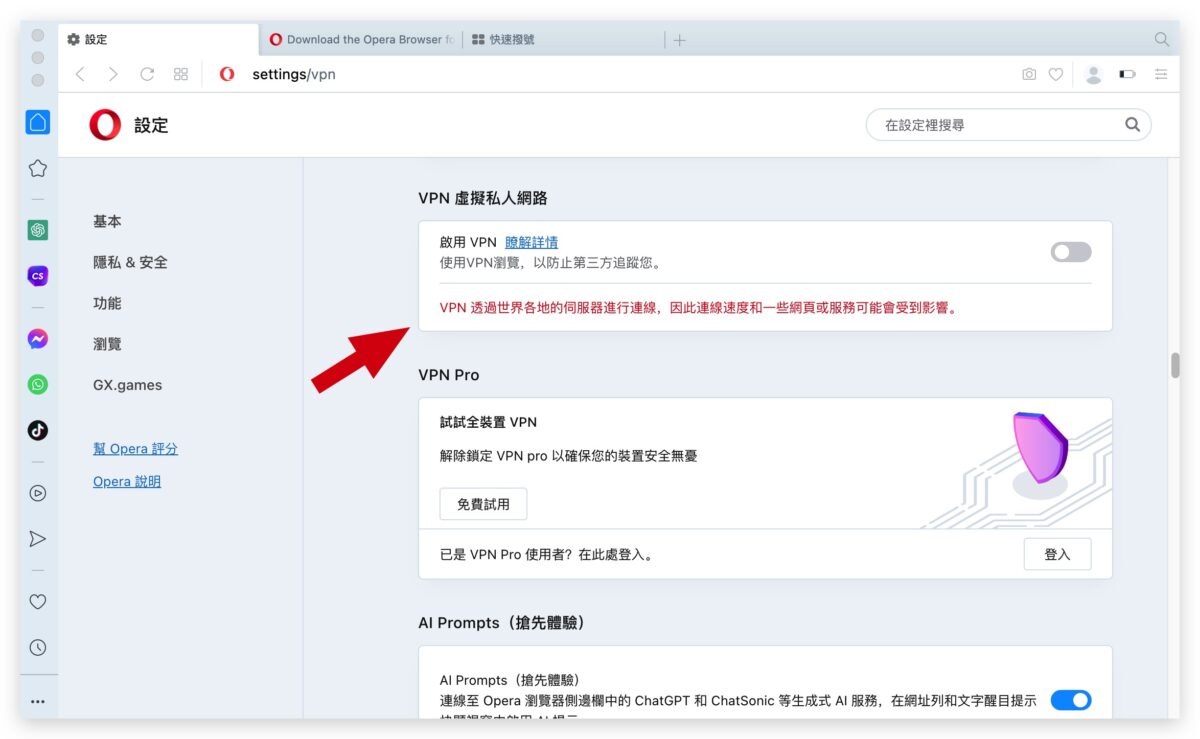Open ChatGPT from the sidebar

click(x=37, y=230)
